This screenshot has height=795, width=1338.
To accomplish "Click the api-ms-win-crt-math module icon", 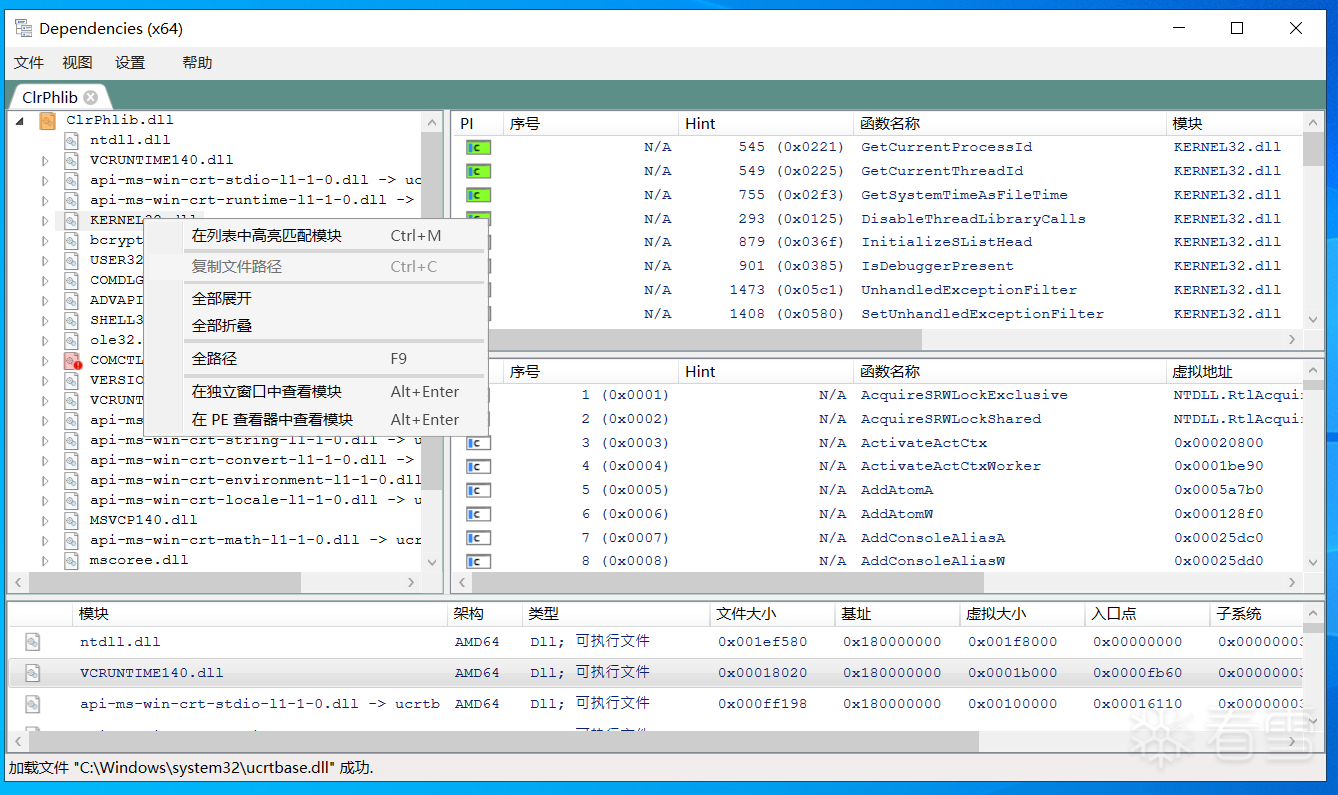I will click(x=71, y=540).
